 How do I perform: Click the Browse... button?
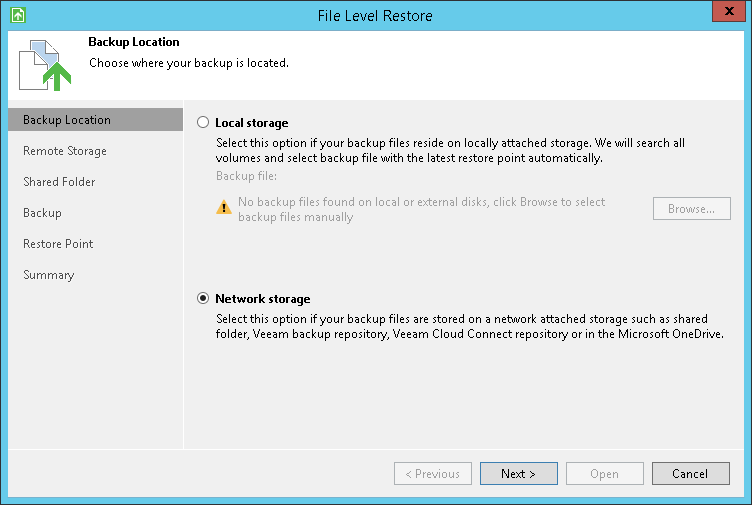pyautogui.click(x=691, y=209)
